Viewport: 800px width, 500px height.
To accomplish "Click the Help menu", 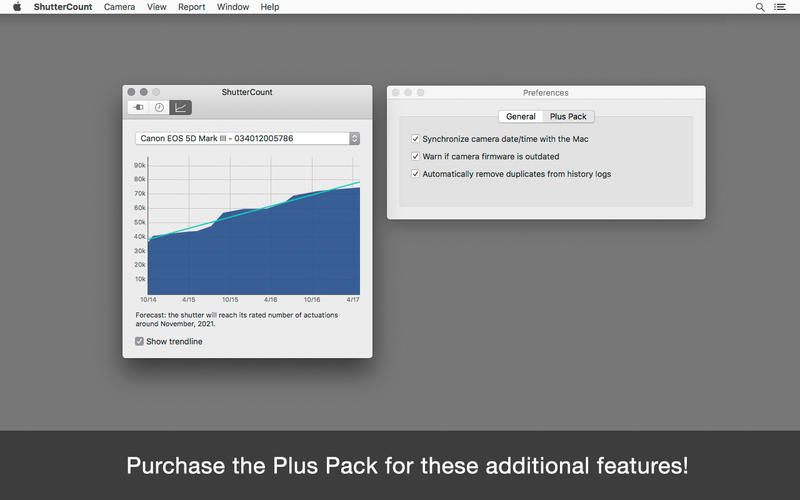I will pos(270,7).
